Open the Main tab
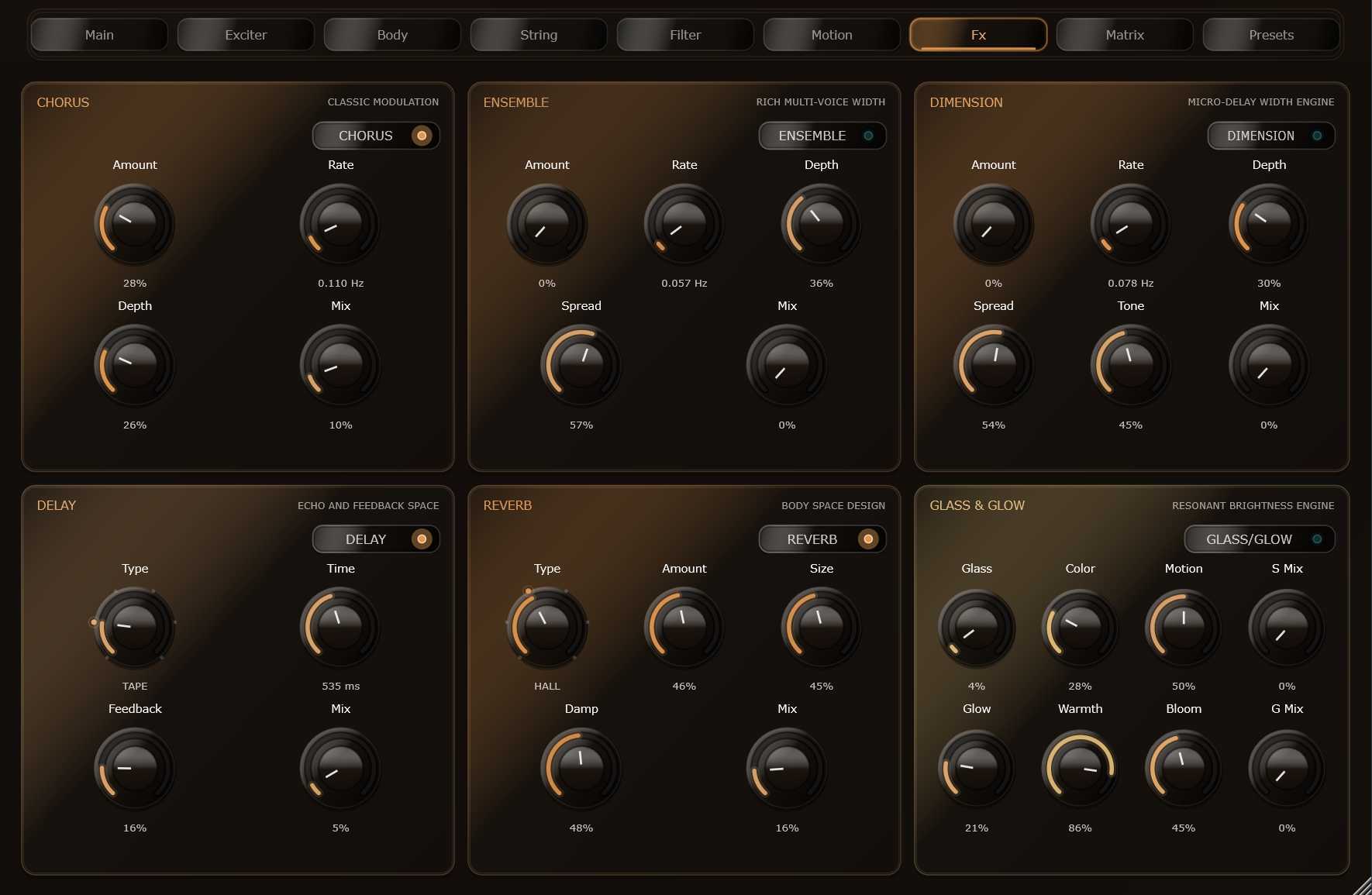 pyautogui.click(x=99, y=35)
